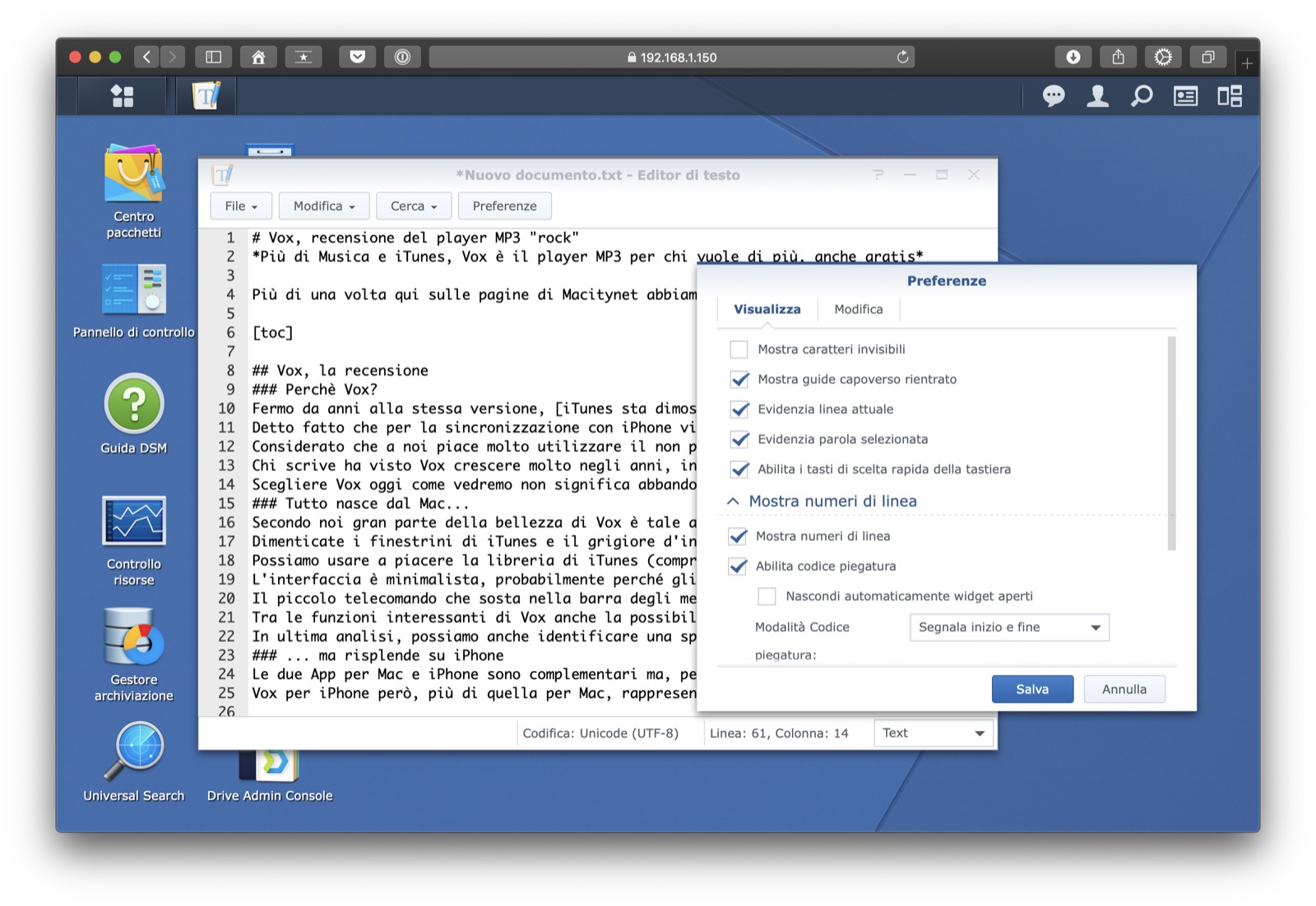Enable Mostra caratteri invisibili checkbox
This screenshot has height=906, width=1316.
739,349
